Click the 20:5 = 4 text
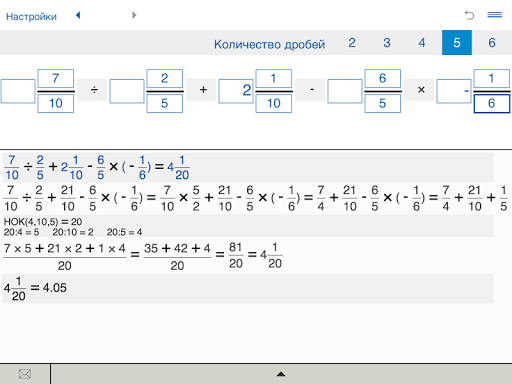Image resolution: width=512 pixels, height=384 pixels. (x=124, y=232)
